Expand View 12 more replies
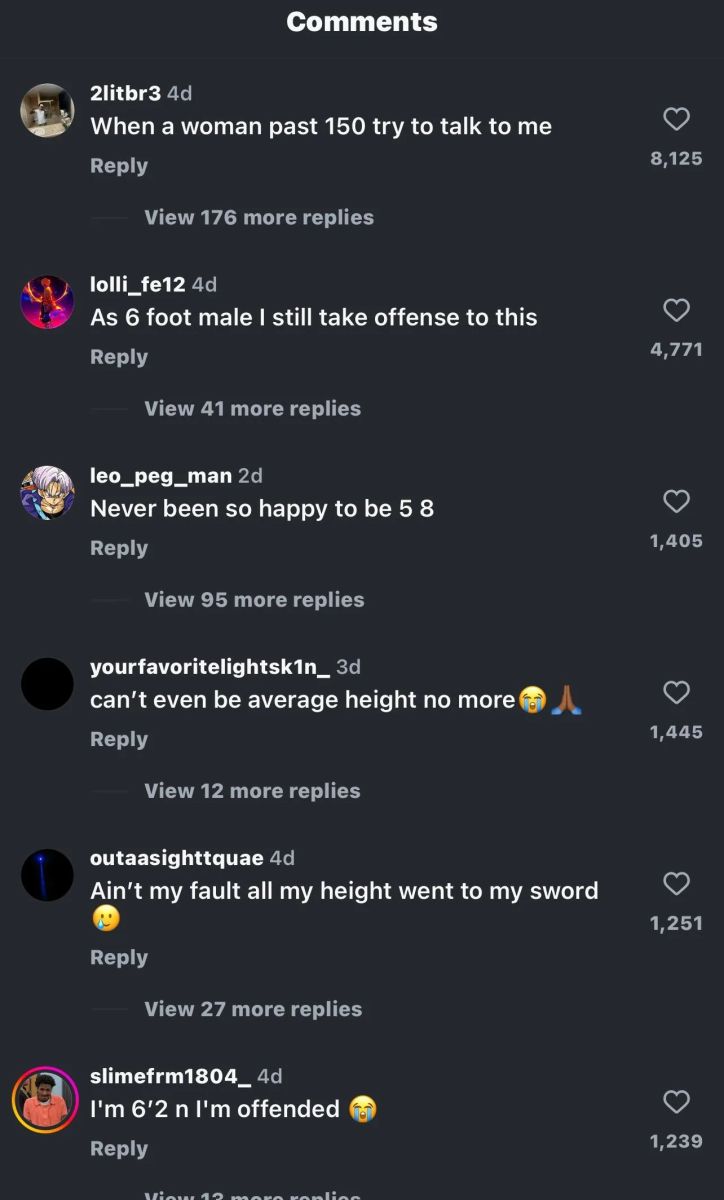This screenshot has height=1200, width=724. (252, 790)
